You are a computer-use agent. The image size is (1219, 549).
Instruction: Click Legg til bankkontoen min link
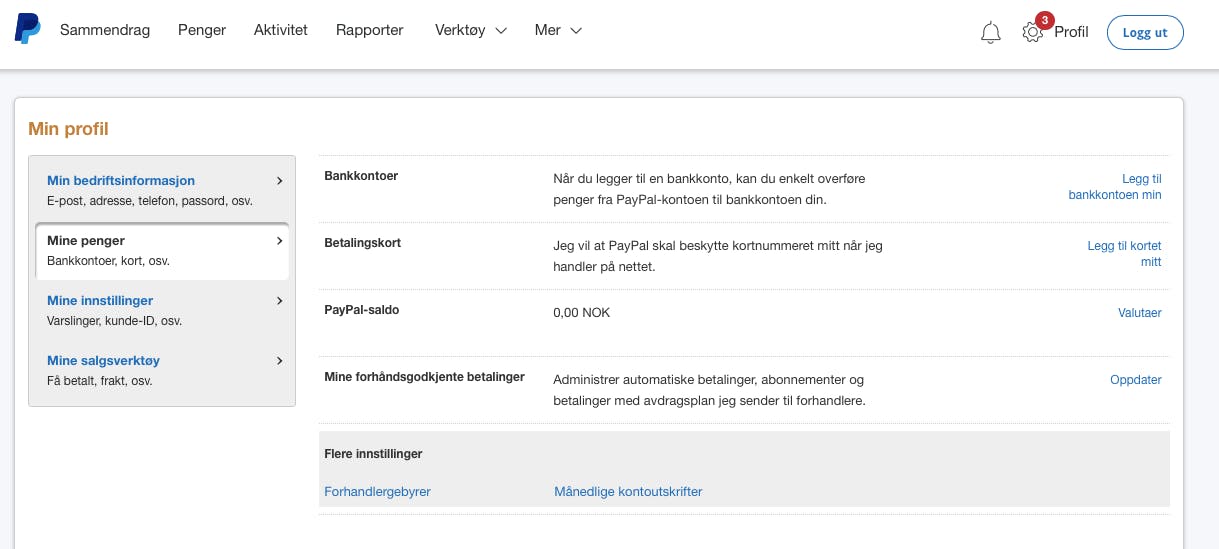click(1115, 187)
